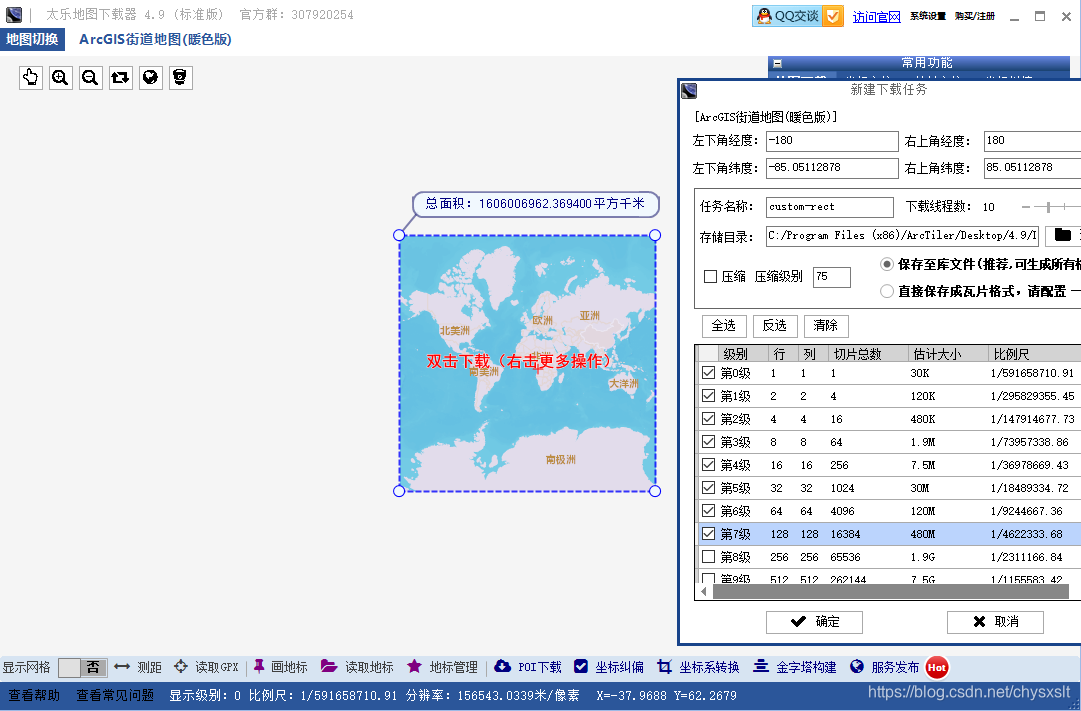1081x711 pixels.
Task: Select the pan hand tool
Action: pyautogui.click(x=30, y=77)
